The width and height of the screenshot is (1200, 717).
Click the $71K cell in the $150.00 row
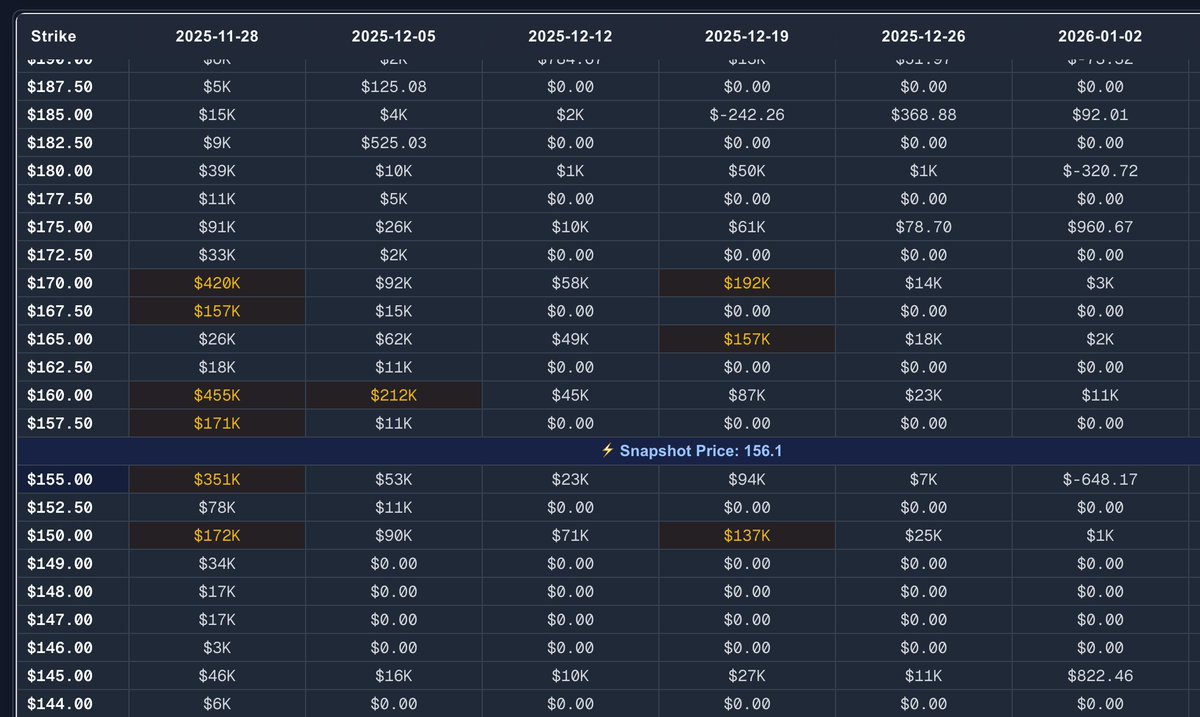[x=570, y=535]
